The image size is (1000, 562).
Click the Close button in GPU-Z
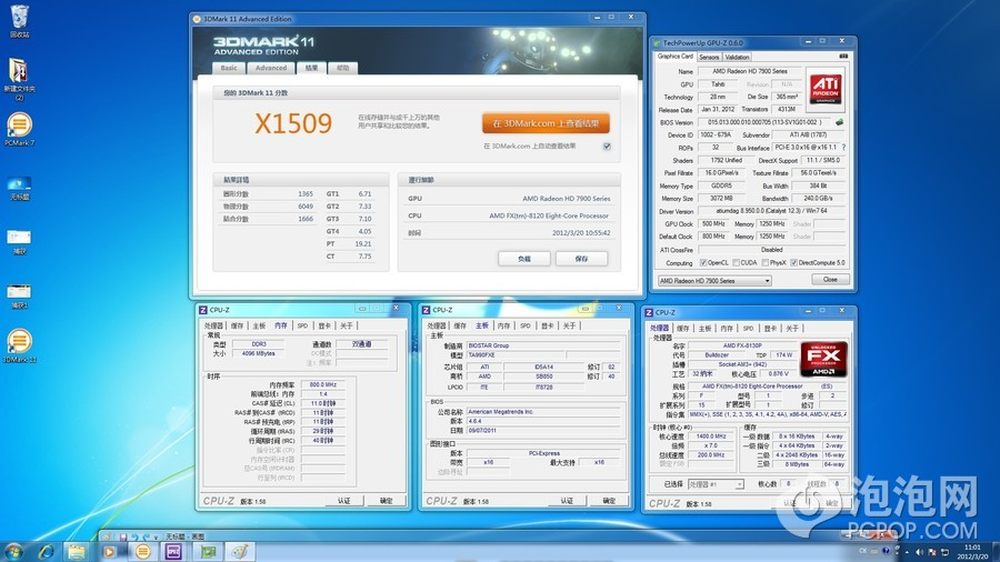[830, 279]
